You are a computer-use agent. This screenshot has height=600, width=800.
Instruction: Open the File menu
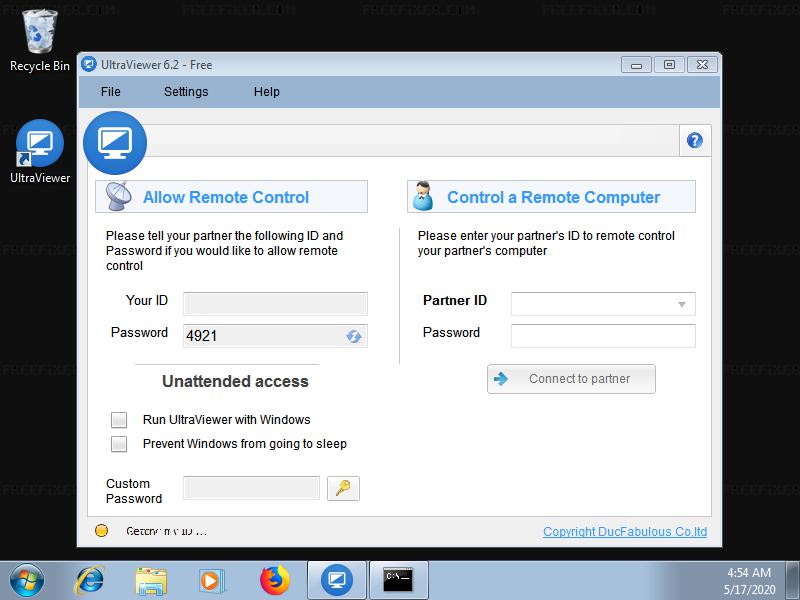pos(111,92)
